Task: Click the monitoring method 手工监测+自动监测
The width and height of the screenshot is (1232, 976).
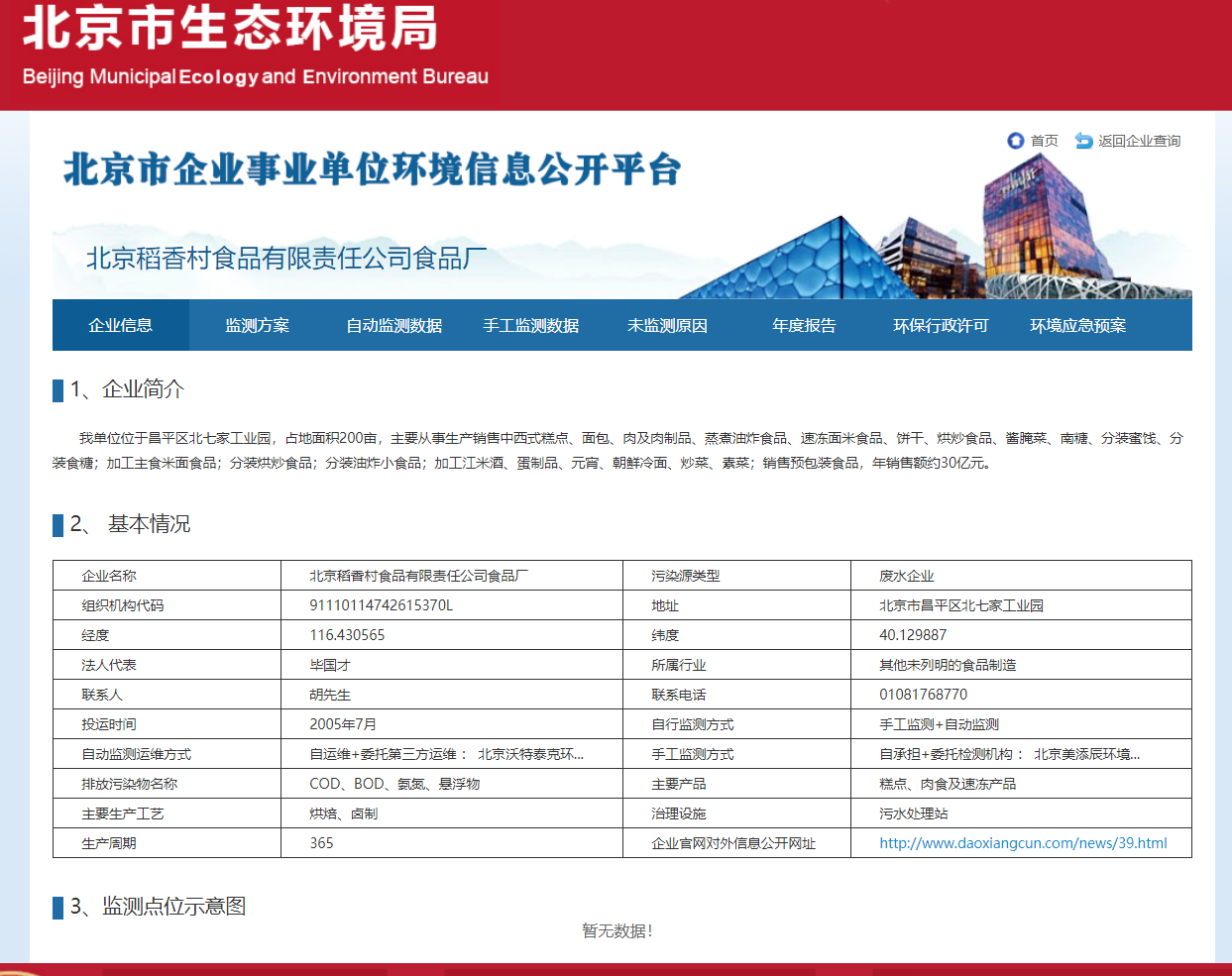Action: (940, 724)
